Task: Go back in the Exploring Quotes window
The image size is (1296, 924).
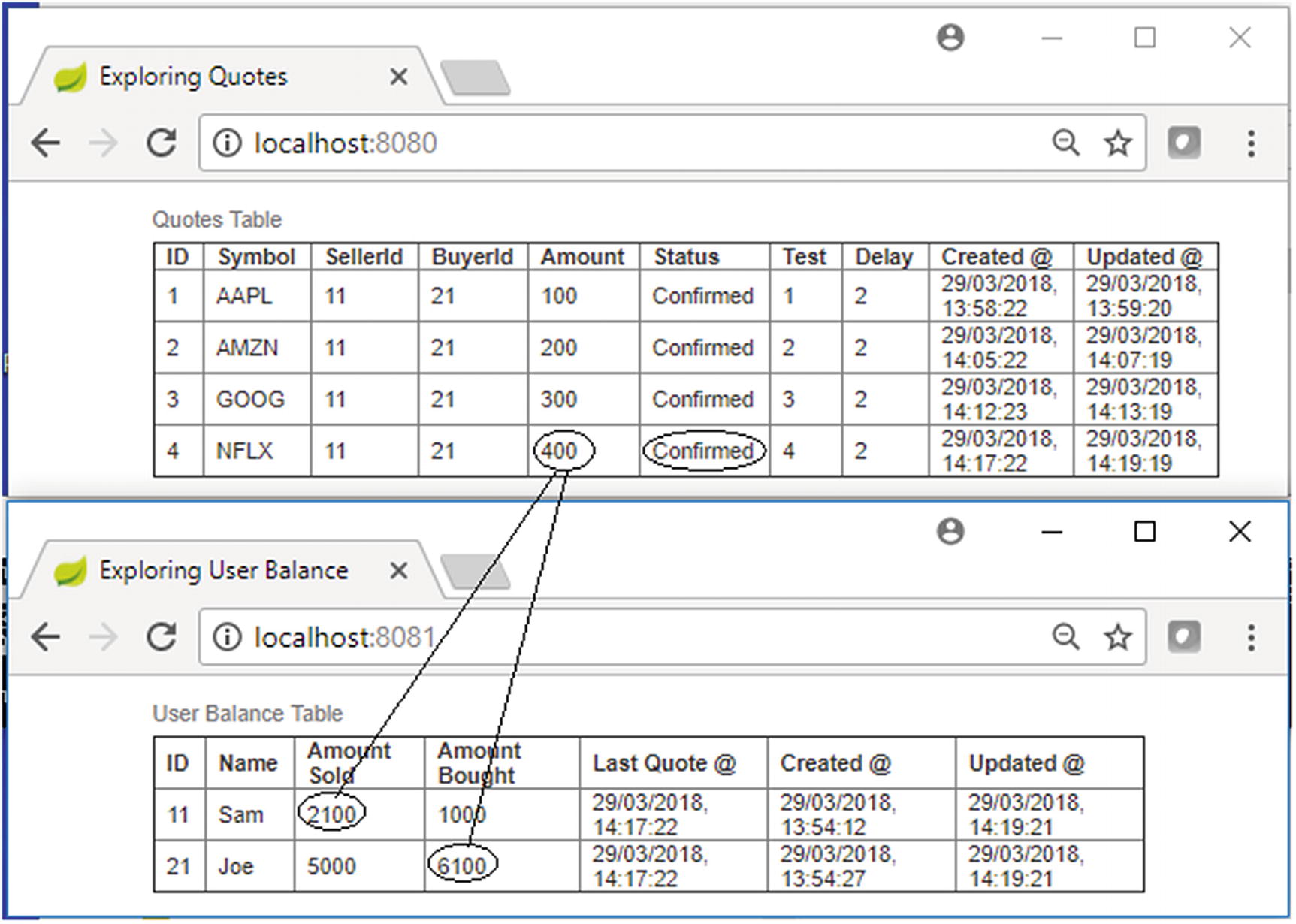Action: [46, 143]
